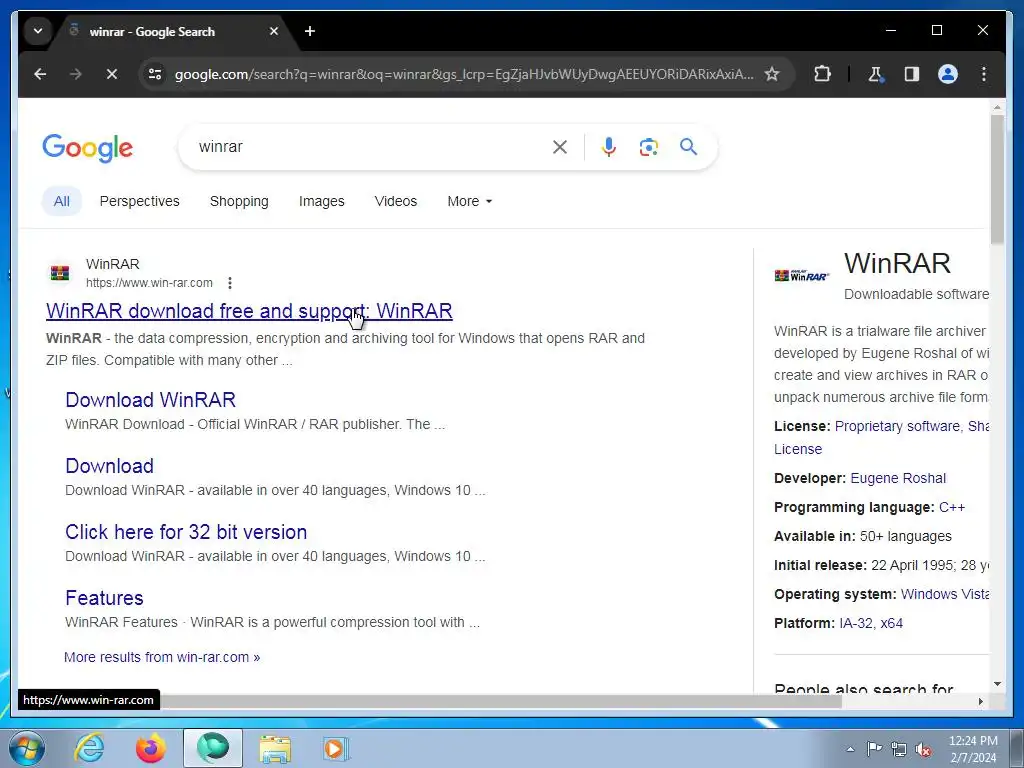Open More results from win-rar.com
The width and height of the screenshot is (1024, 768).
pos(162,657)
